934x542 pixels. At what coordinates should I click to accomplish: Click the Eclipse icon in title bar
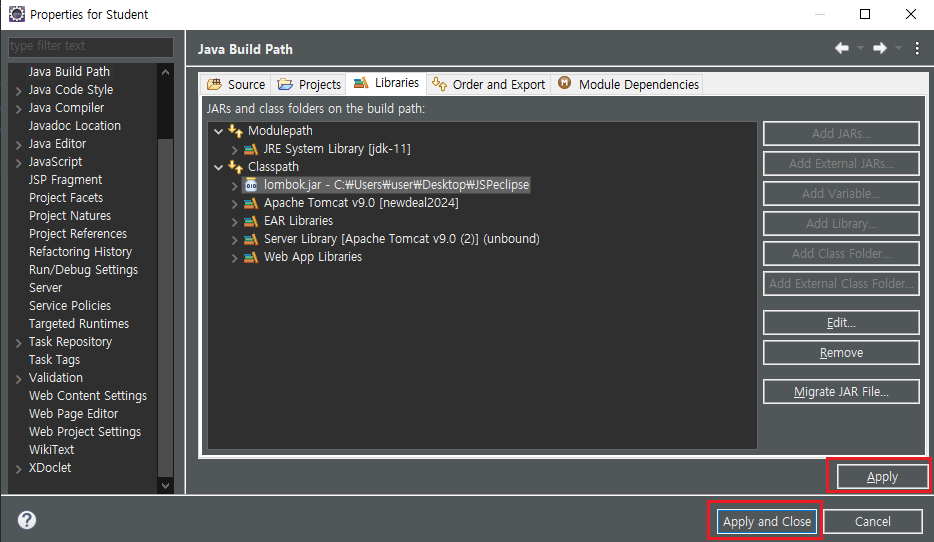17,14
